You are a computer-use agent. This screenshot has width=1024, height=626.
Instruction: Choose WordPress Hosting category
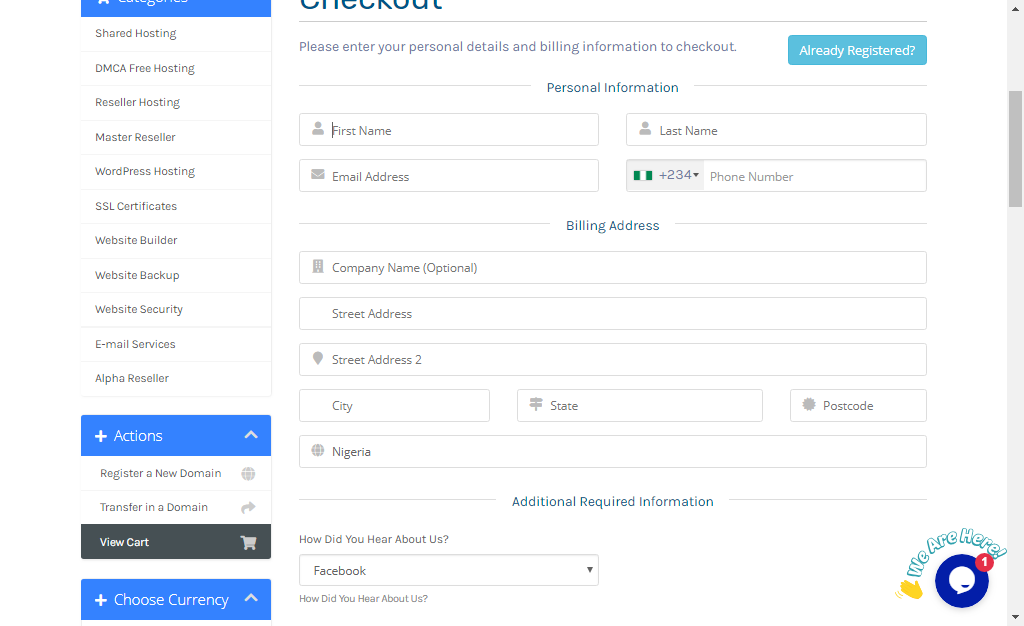click(176, 172)
